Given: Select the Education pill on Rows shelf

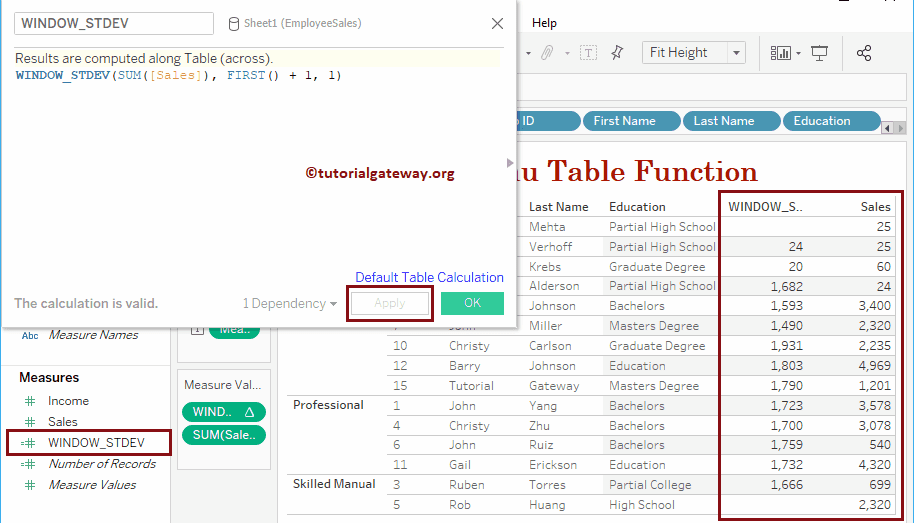Looking at the screenshot, I should (831, 121).
